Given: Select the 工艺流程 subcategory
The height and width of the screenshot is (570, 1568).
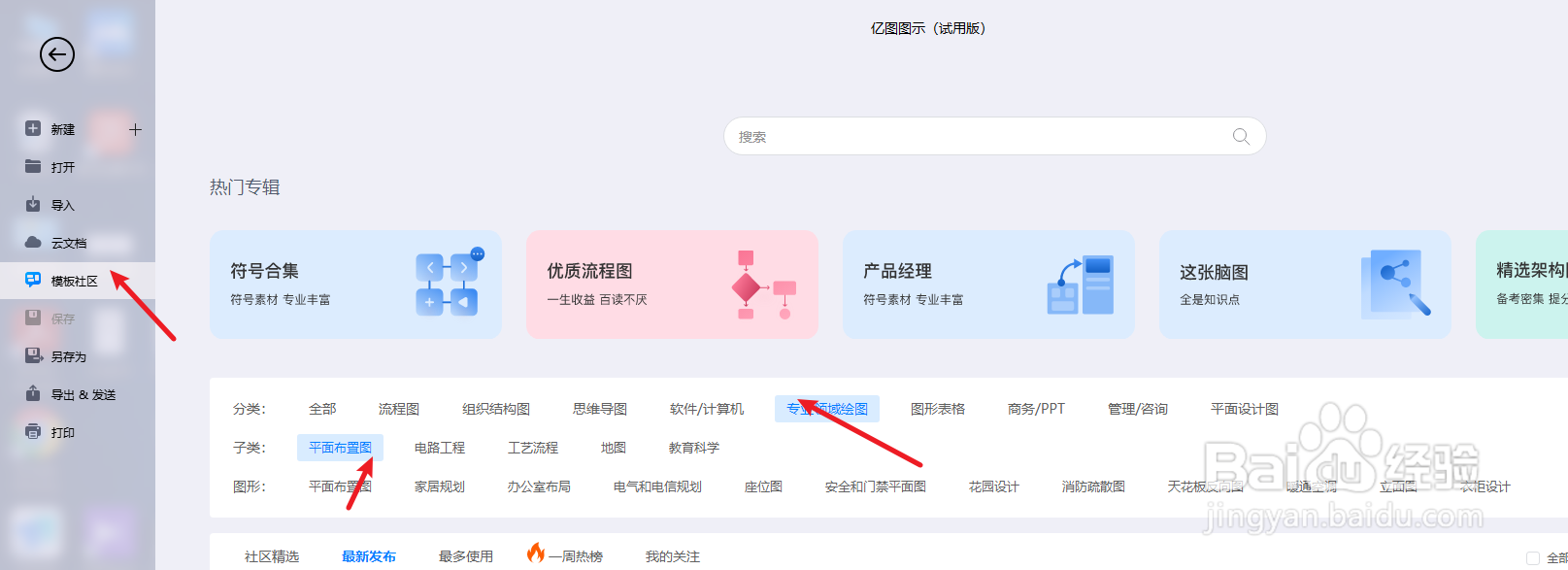Looking at the screenshot, I should click(x=533, y=448).
